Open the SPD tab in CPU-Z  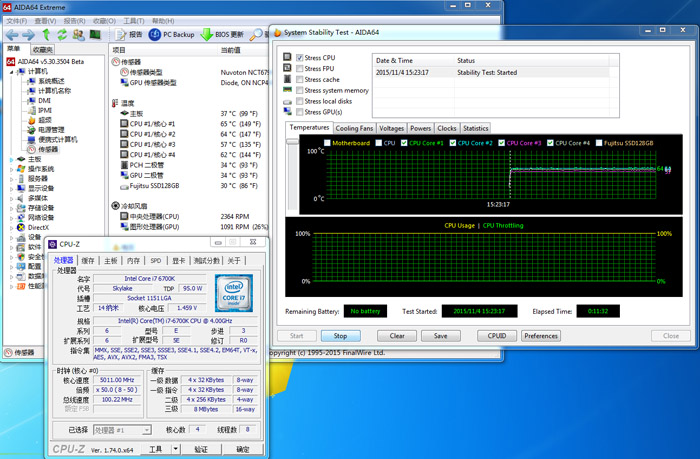pos(155,260)
